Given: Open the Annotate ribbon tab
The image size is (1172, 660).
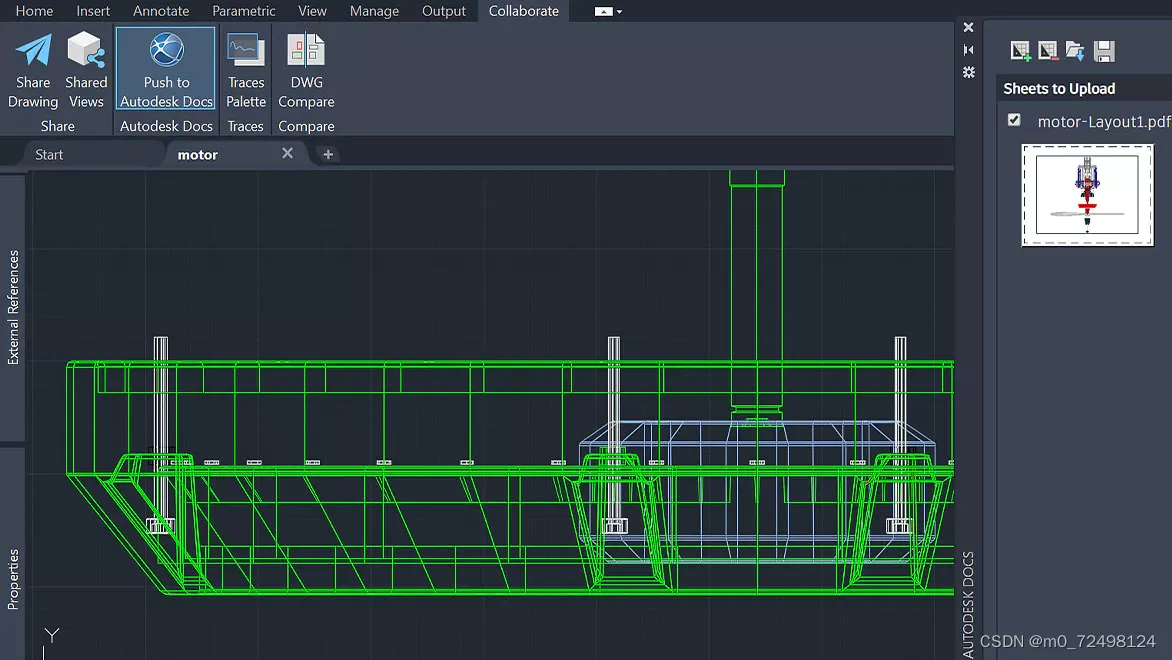Looking at the screenshot, I should tap(161, 11).
